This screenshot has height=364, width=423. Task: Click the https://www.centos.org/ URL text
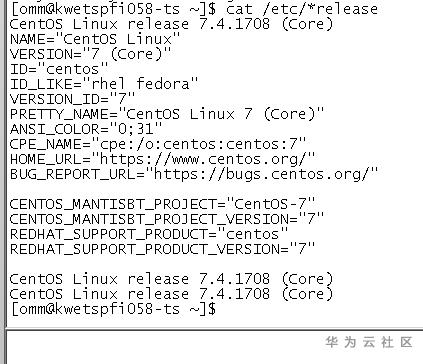point(203,159)
